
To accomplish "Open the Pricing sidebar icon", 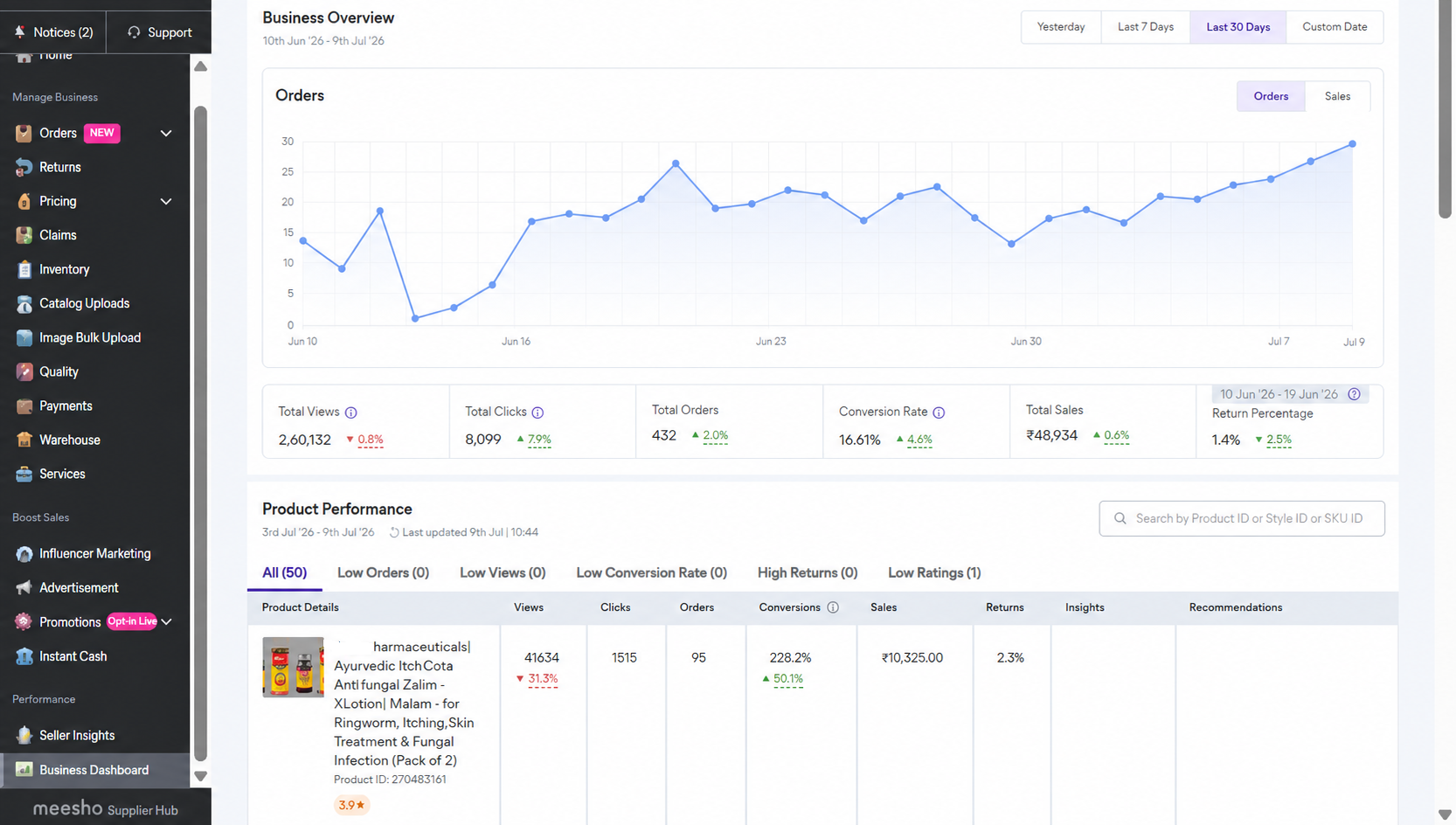I will [24, 201].
